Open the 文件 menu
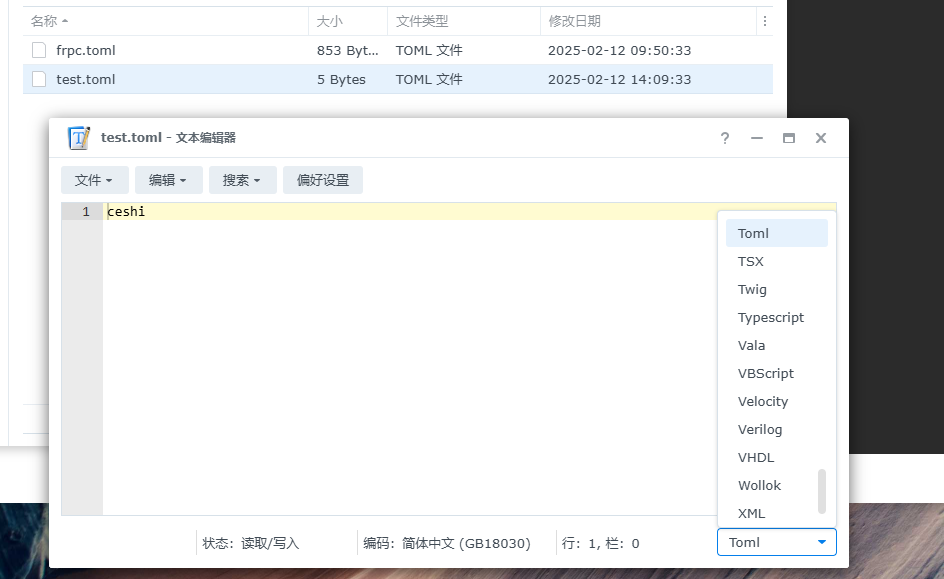This screenshot has width=944, height=579. [x=95, y=180]
